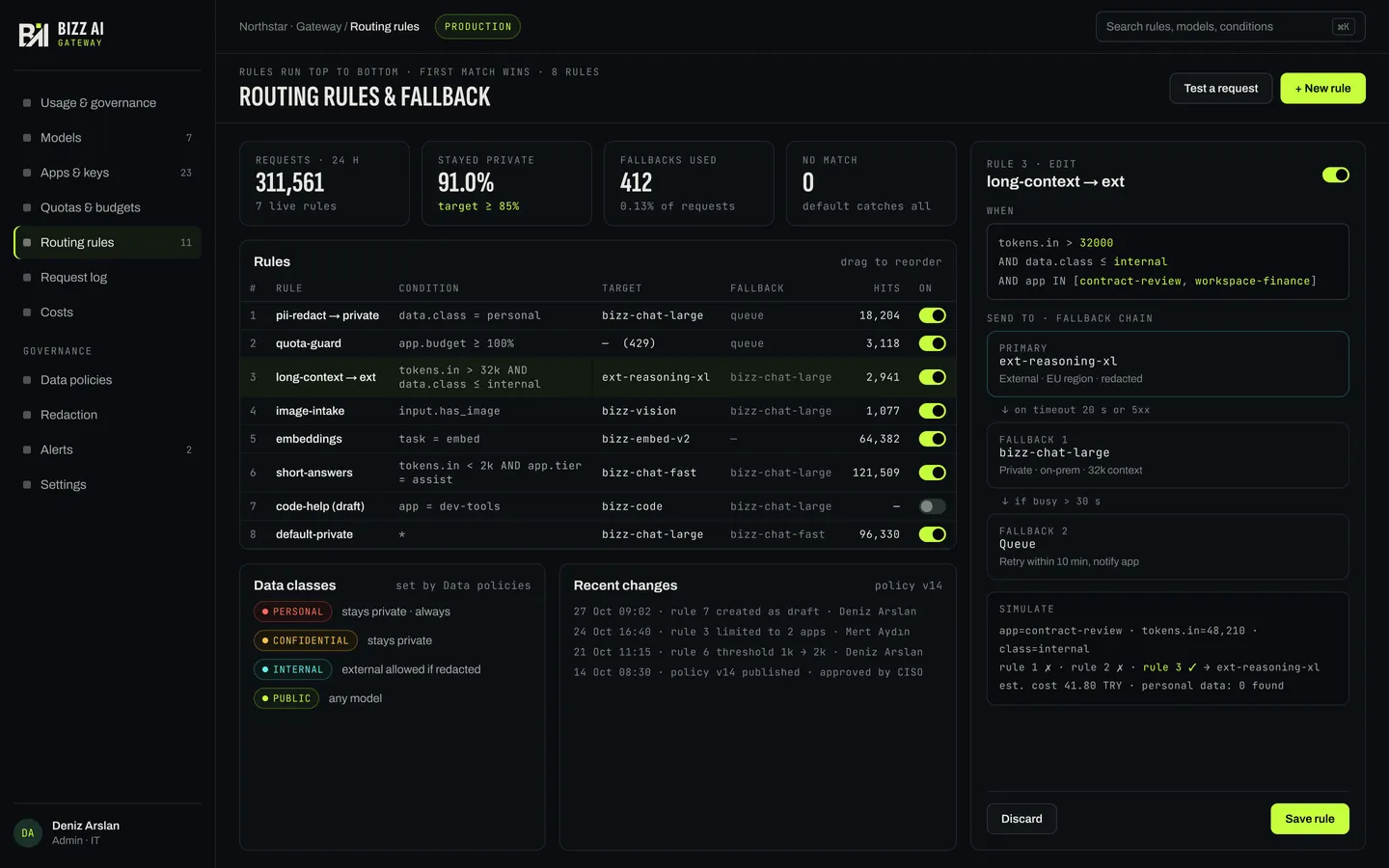Select the short-answers rule name

pyautogui.click(x=313, y=473)
